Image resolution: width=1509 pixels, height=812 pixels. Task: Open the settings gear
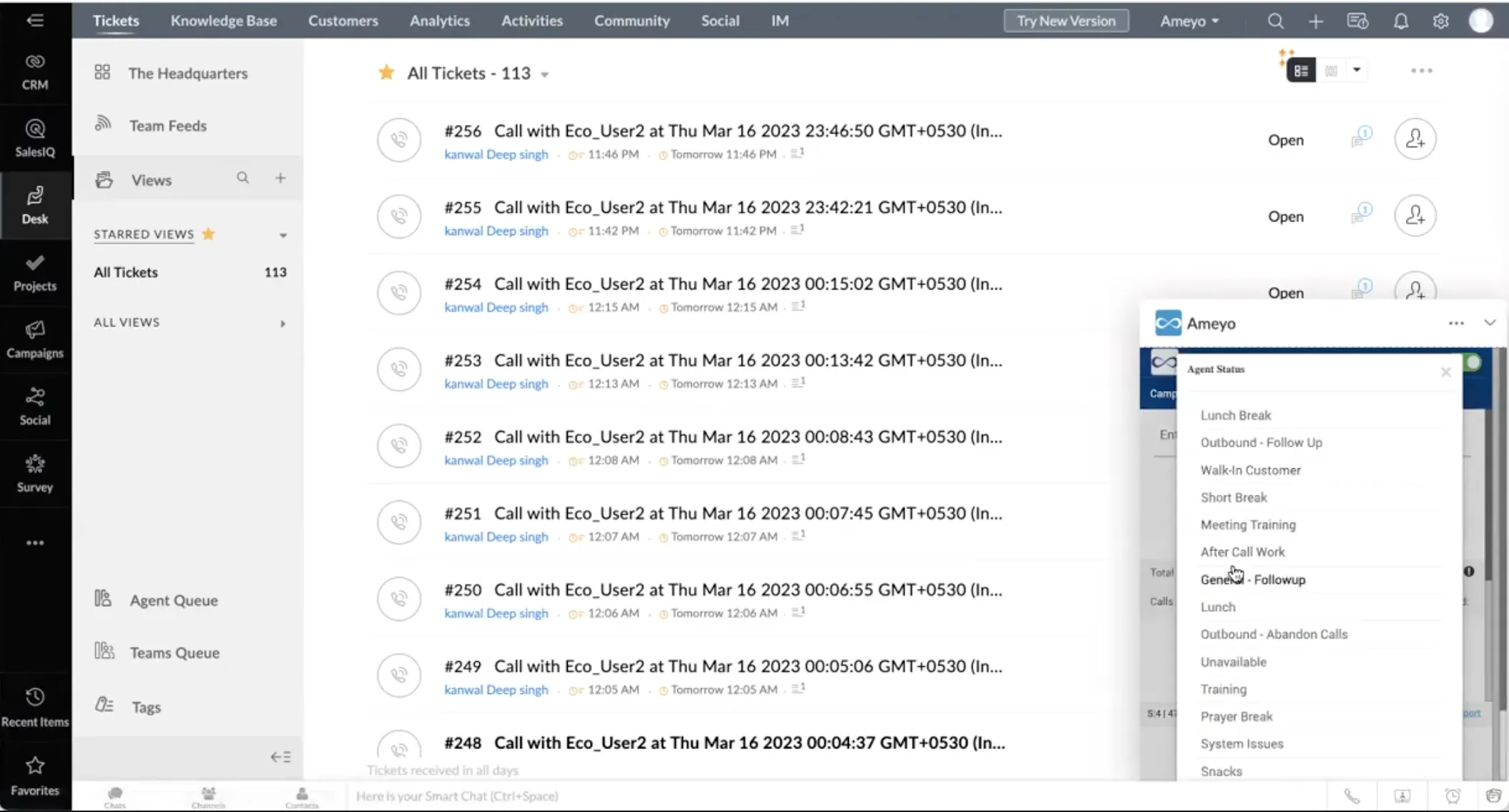tap(1441, 21)
